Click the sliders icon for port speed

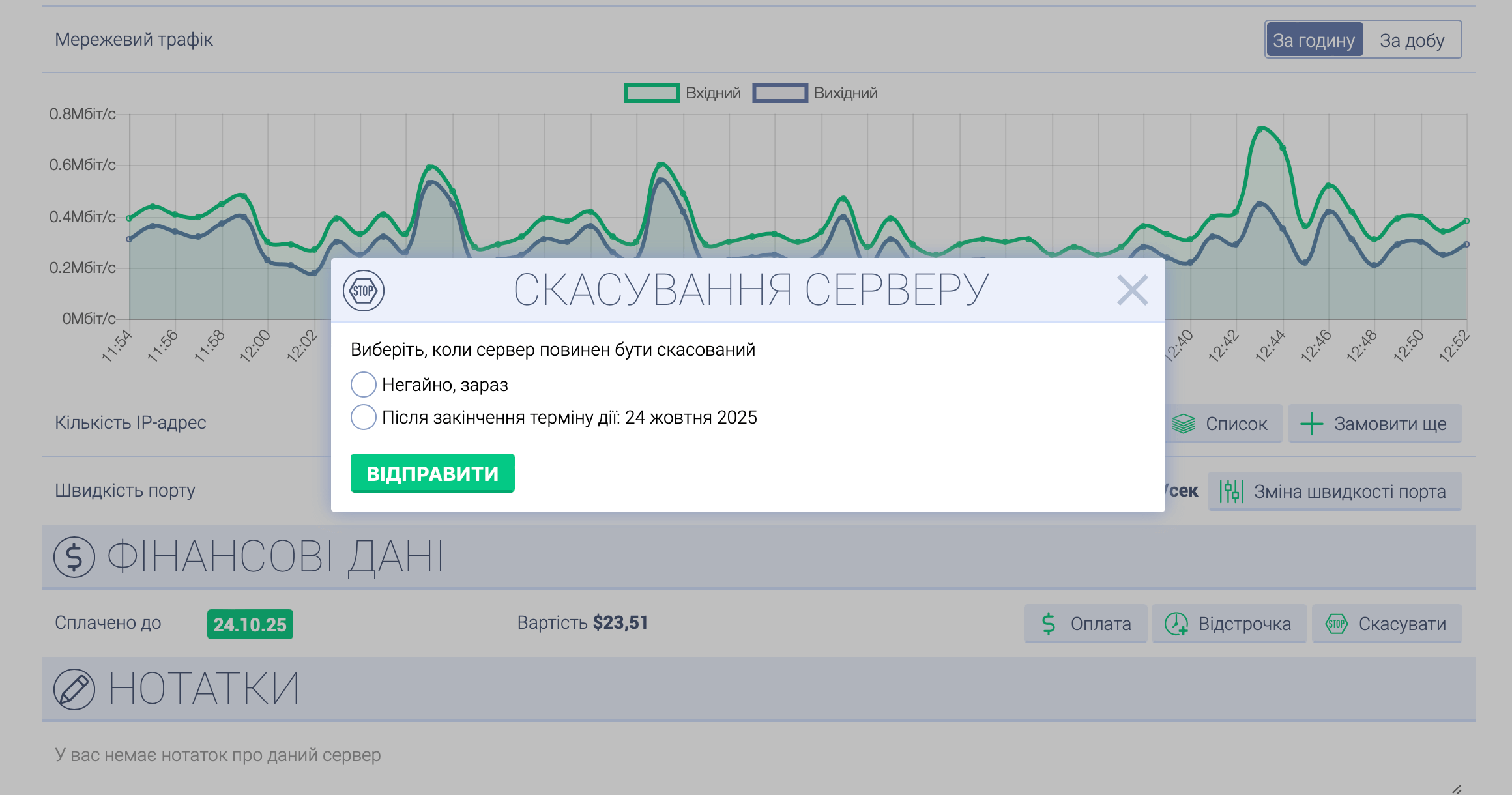pyautogui.click(x=1232, y=491)
